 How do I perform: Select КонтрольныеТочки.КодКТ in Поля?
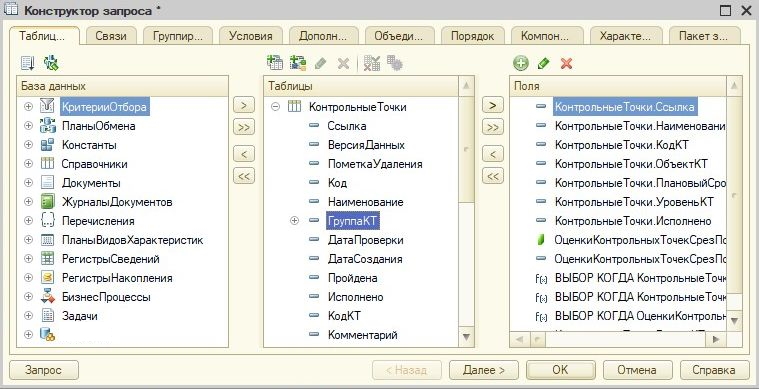(x=622, y=145)
